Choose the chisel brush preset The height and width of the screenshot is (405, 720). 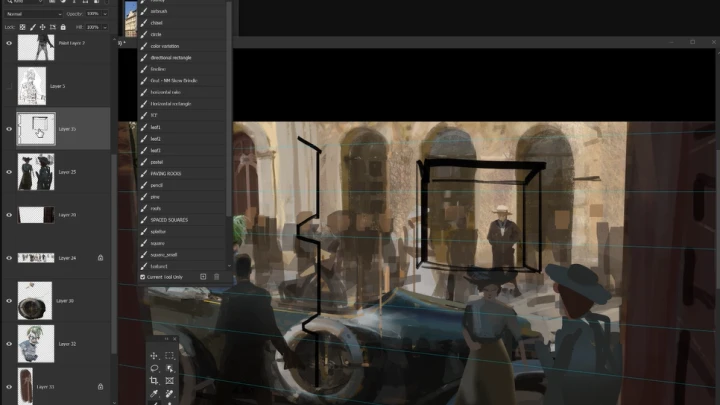tap(182, 22)
